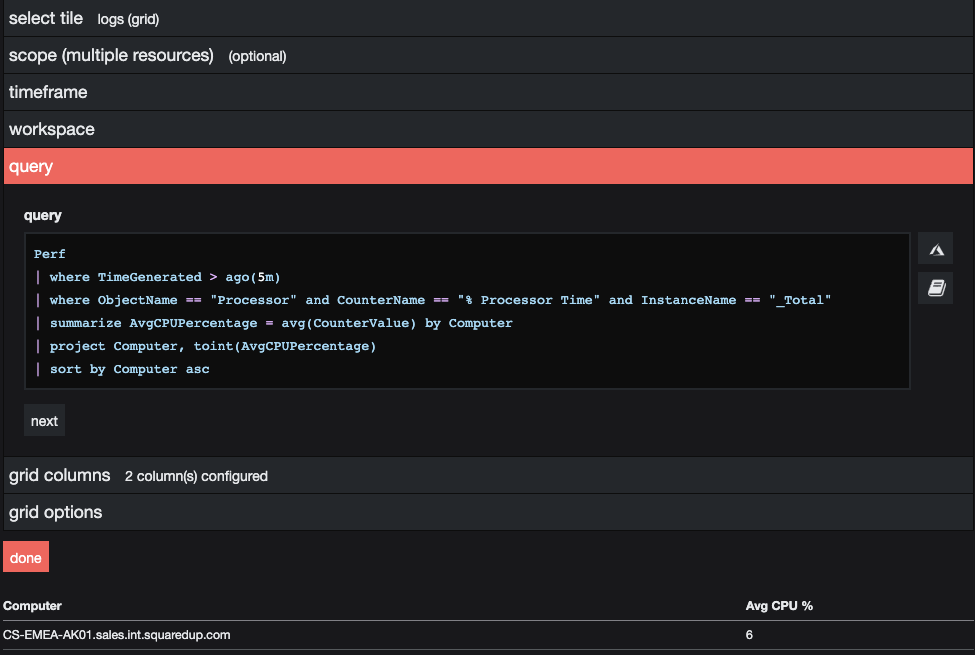Collapse the highlighted query section
Image resolution: width=975 pixels, height=655 pixels.
(30, 166)
